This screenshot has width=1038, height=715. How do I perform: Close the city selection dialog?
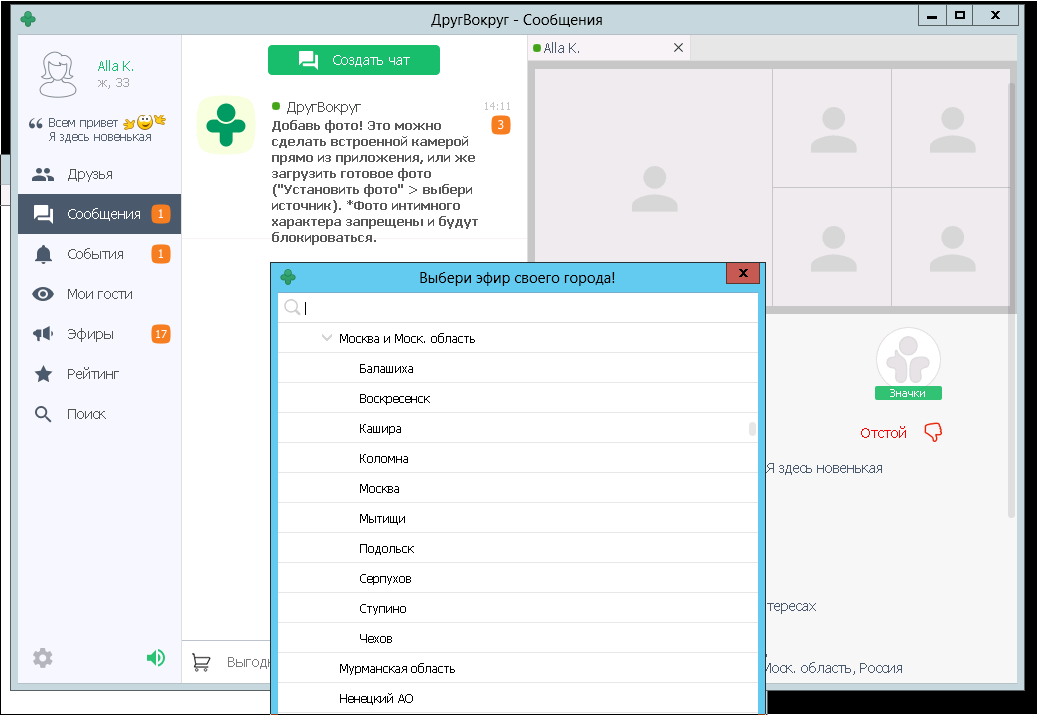tap(743, 273)
